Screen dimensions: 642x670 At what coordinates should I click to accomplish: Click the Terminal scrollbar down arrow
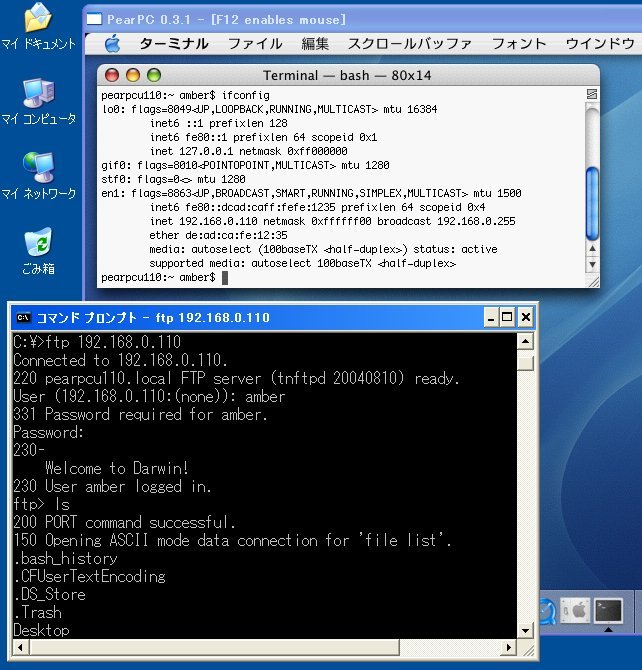pyautogui.click(x=592, y=264)
